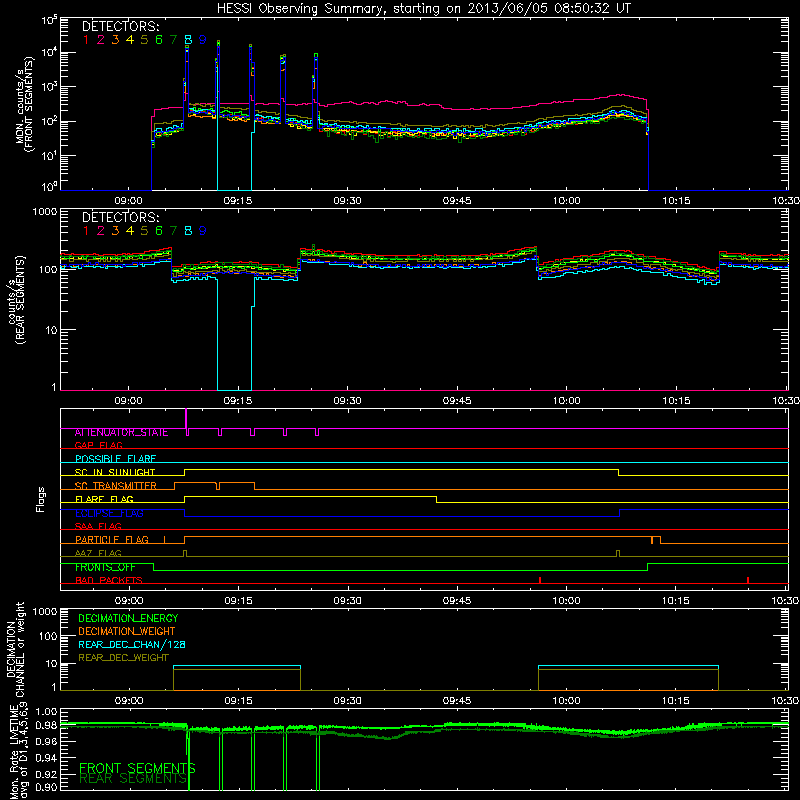Screen dimensions: 800x800
Task: Click 1000 tick label on rear segments axis
Action: click(45, 211)
